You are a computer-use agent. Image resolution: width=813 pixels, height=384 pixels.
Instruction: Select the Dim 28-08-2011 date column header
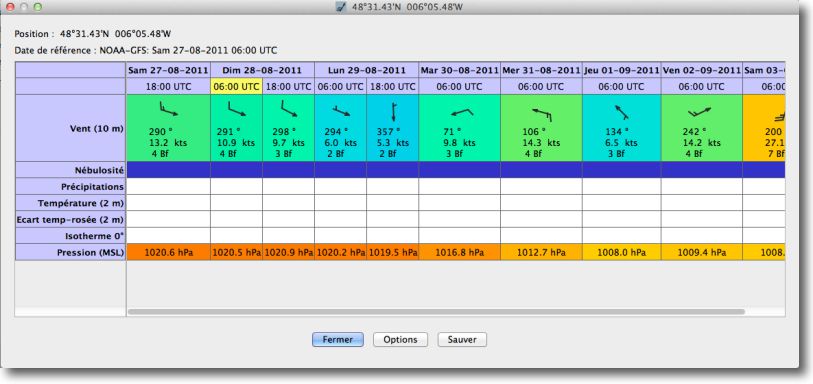point(262,70)
